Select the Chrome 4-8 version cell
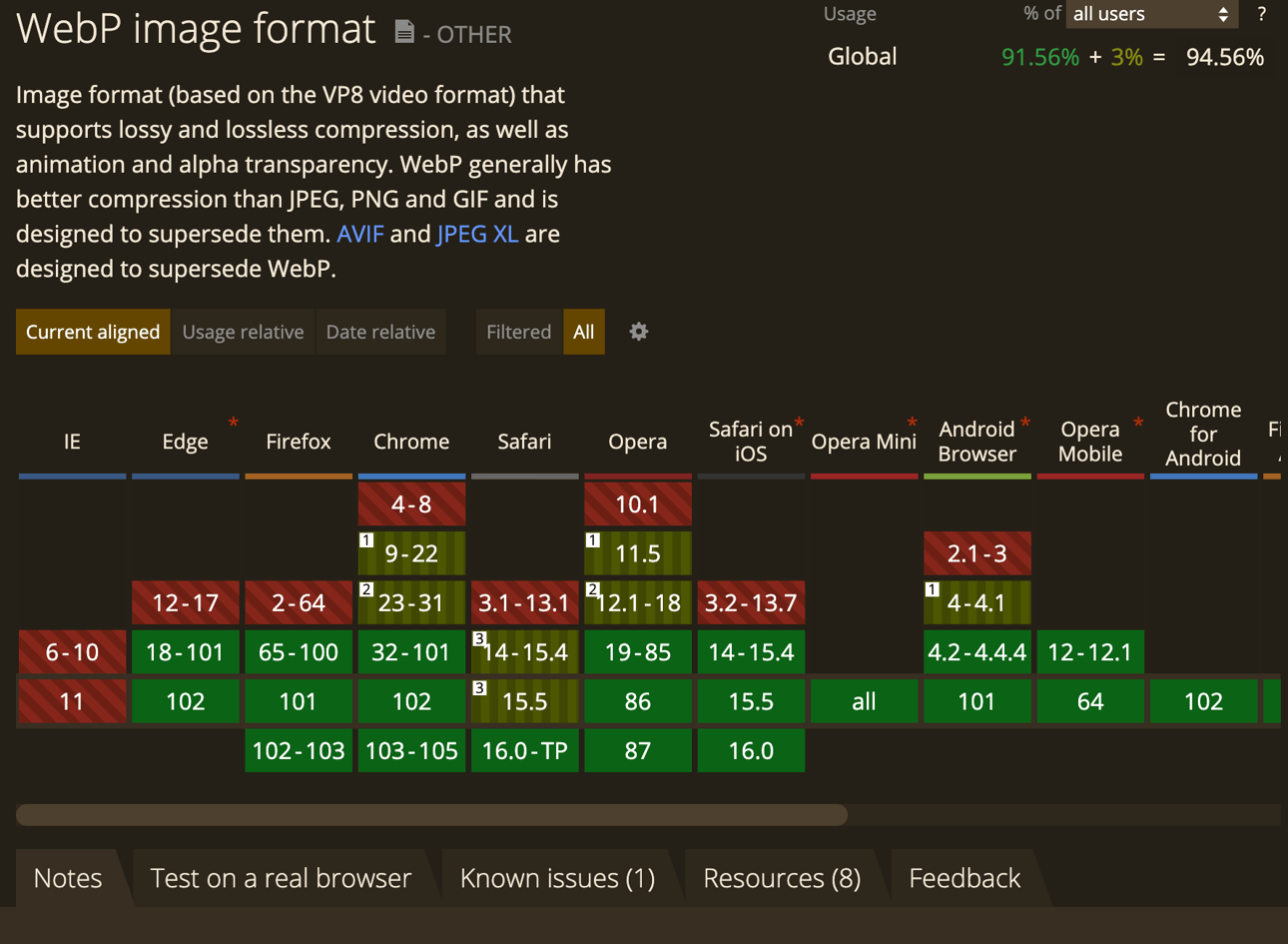 click(x=411, y=504)
